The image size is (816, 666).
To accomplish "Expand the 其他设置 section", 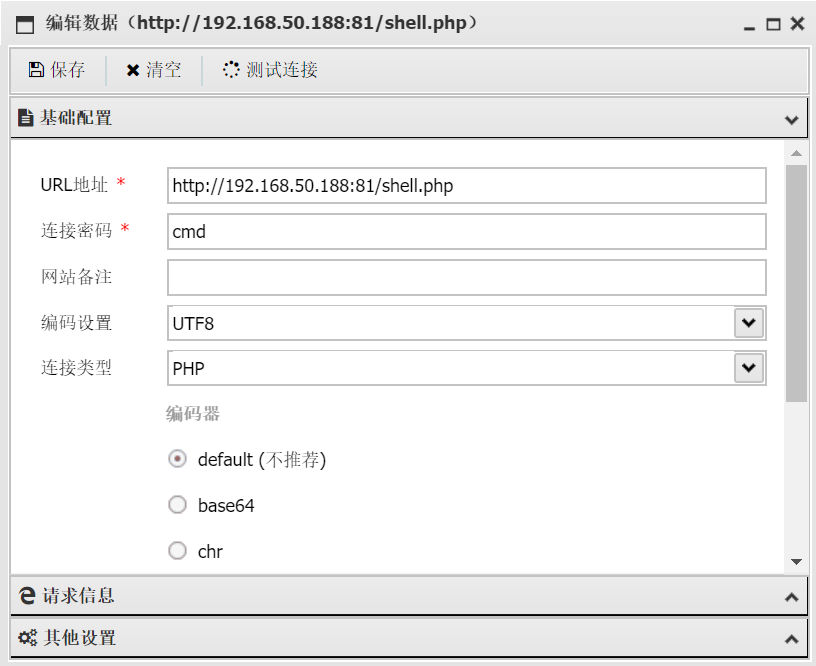I will point(792,638).
